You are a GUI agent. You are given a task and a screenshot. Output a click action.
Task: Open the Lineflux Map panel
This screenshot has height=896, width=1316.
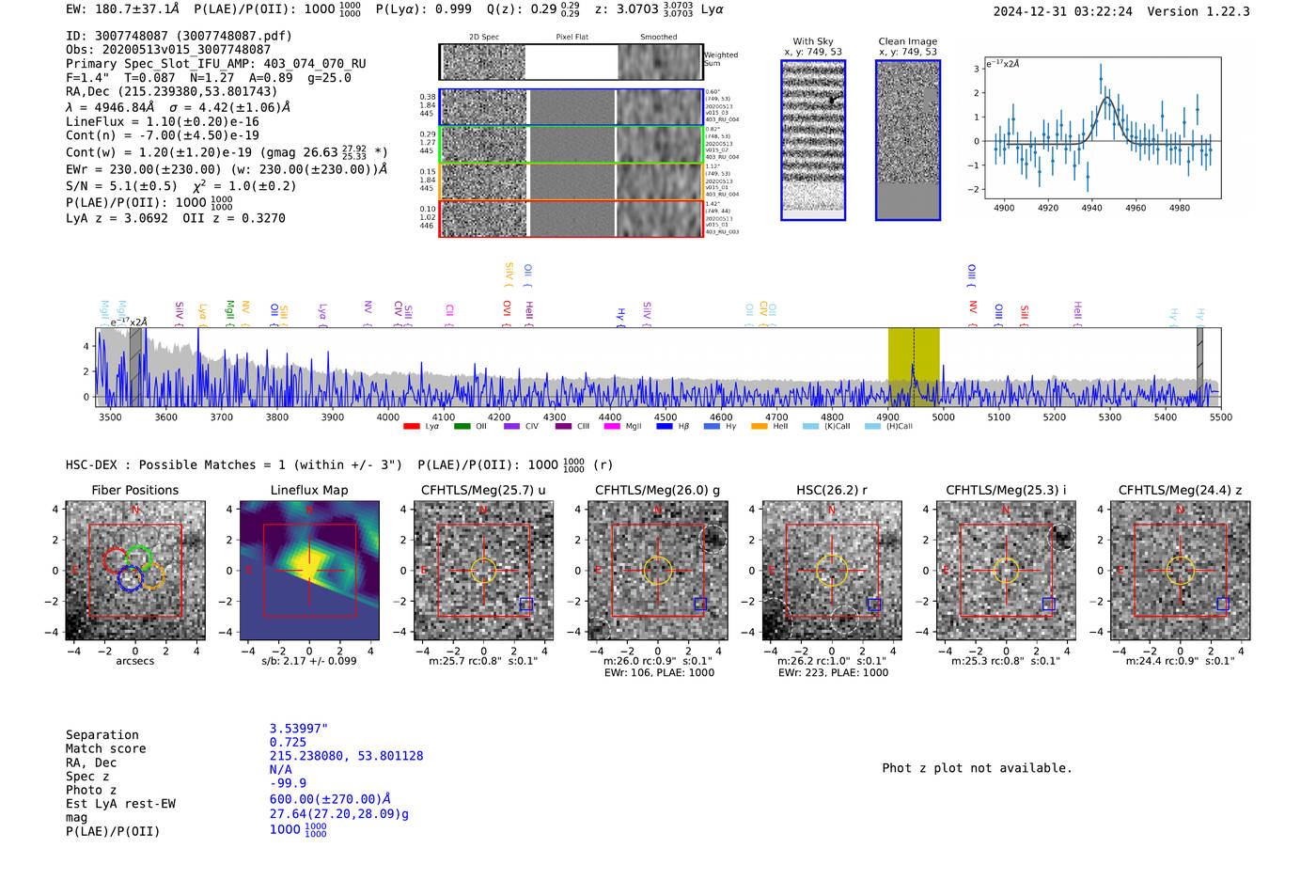309,571
